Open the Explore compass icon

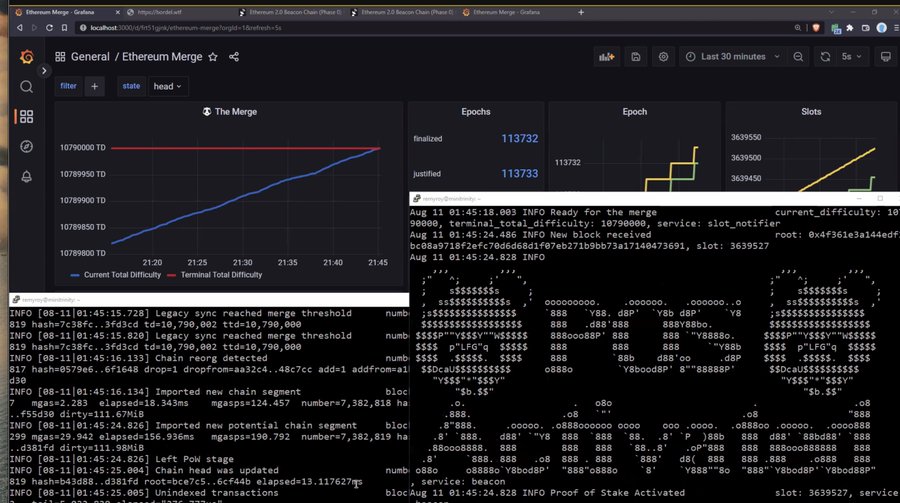click(x=26, y=146)
